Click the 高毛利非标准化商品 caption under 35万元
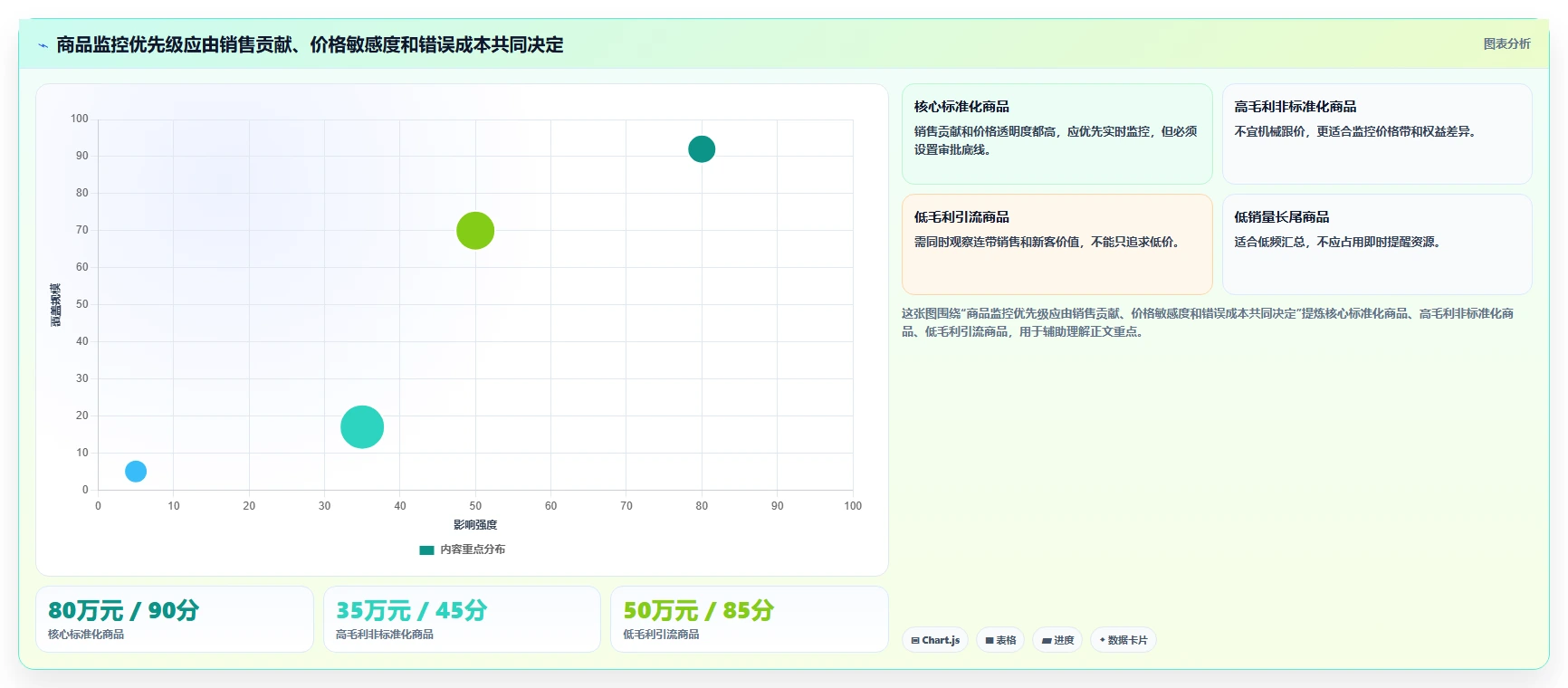The height and width of the screenshot is (688, 1568). tap(385, 635)
